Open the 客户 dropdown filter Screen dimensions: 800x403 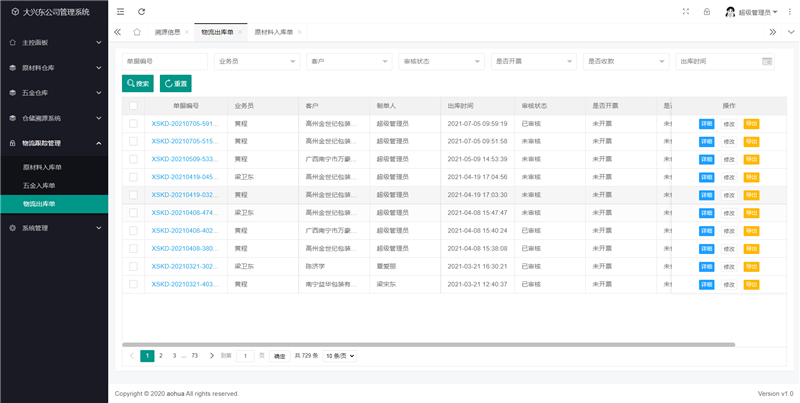tap(349, 61)
